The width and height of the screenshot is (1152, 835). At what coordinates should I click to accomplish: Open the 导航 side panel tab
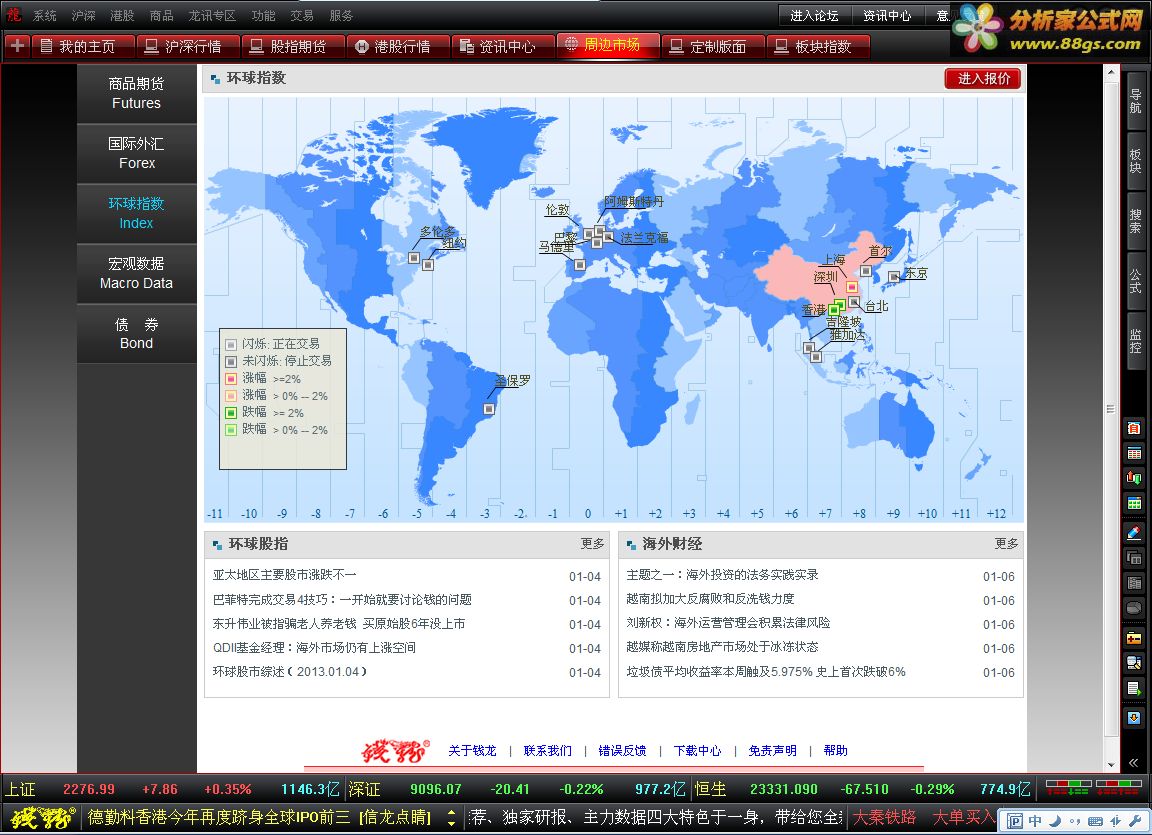[x=1135, y=101]
